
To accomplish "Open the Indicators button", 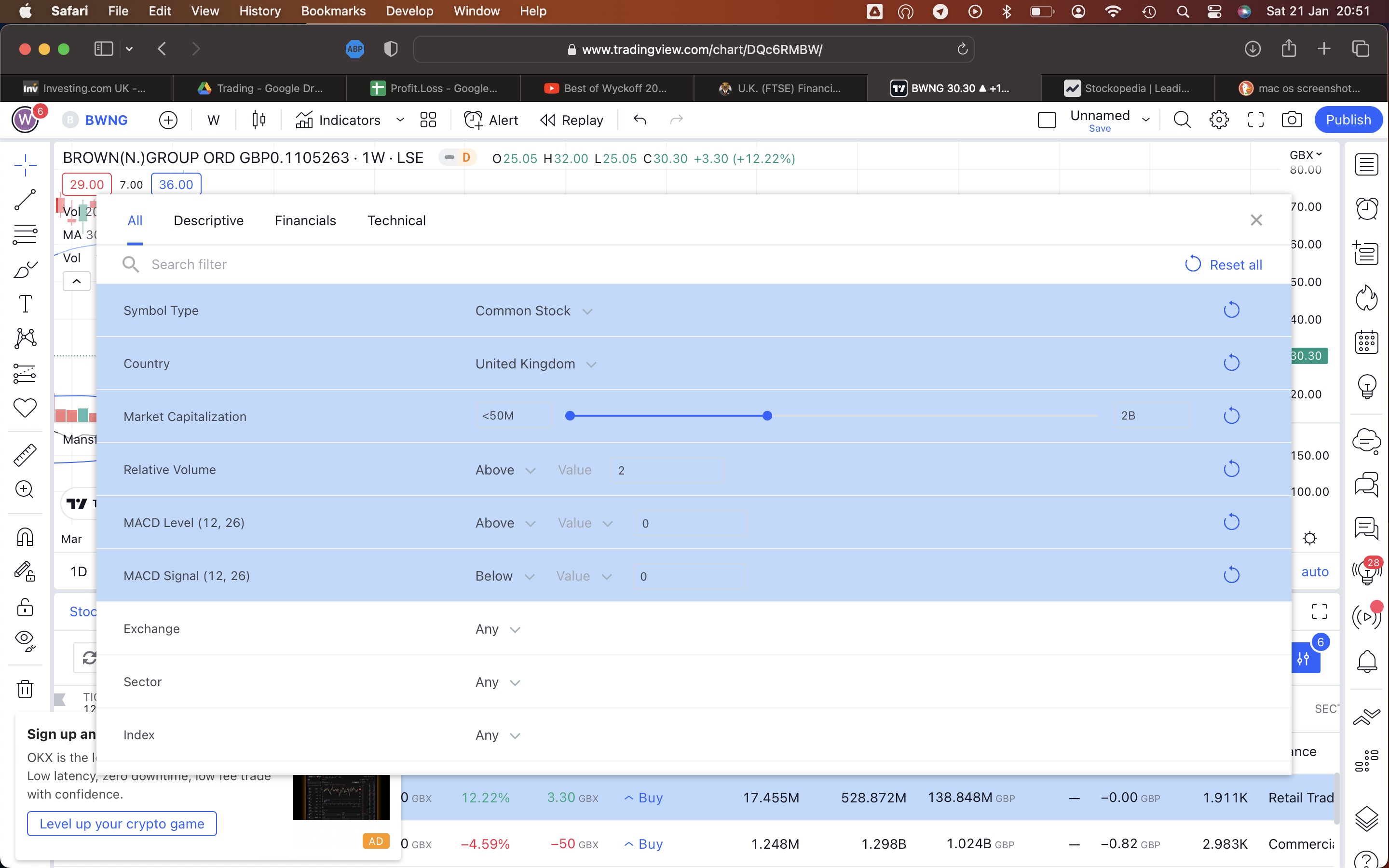I will [338, 120].
